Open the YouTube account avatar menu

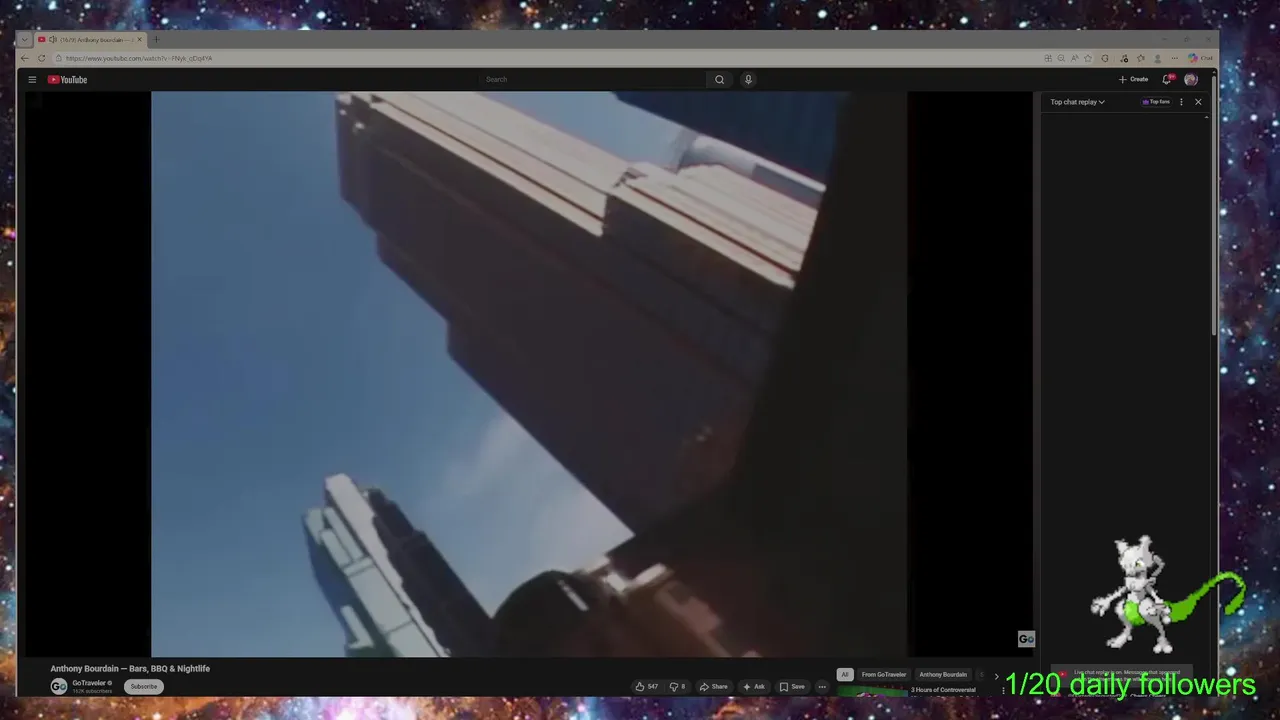(1191, 79)
